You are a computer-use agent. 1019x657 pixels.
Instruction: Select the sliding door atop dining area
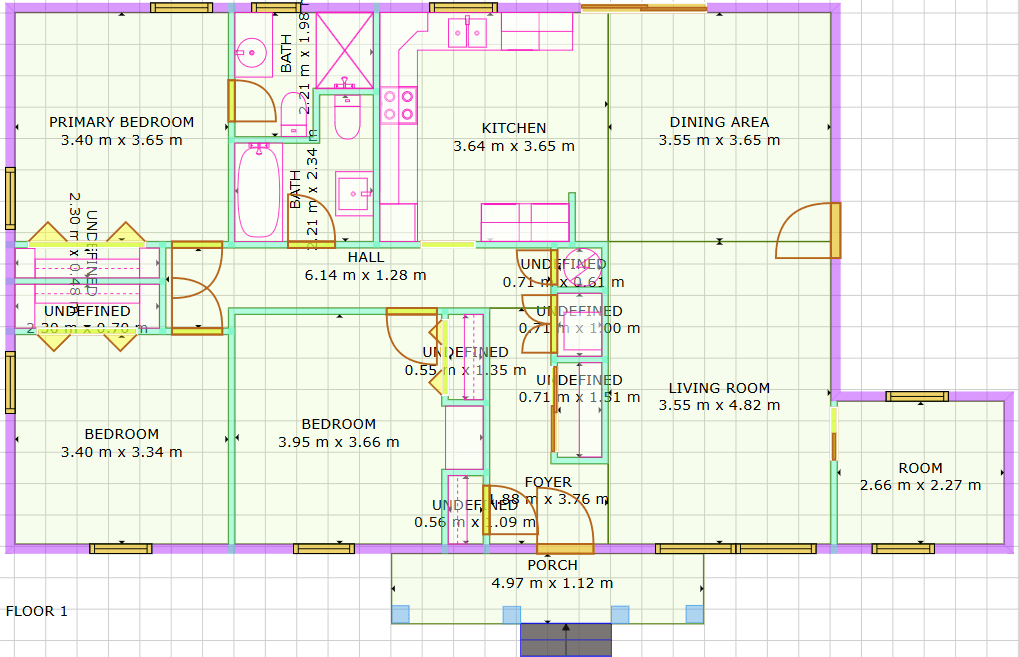[x=643, y=8]
